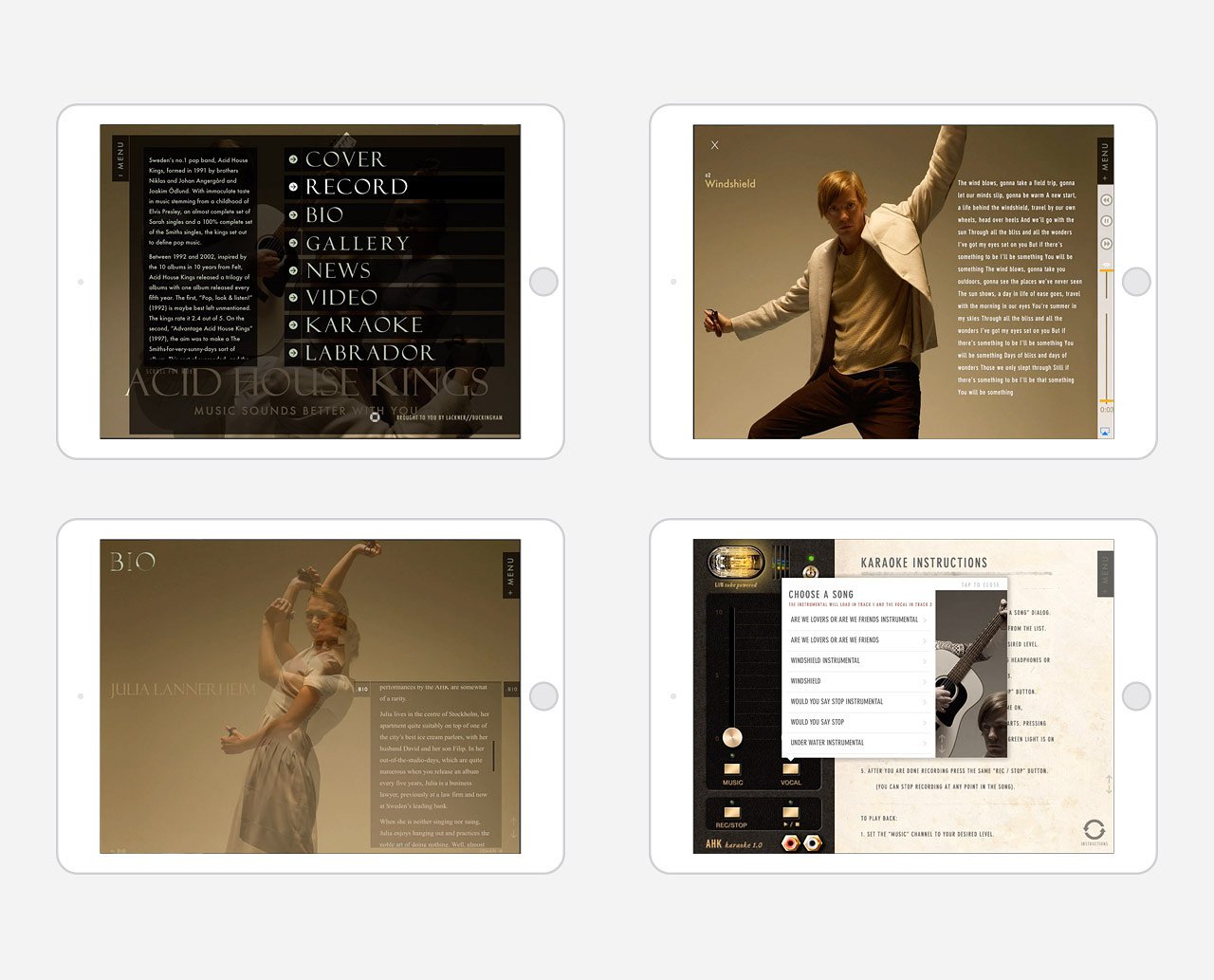Skip forward with the fast-forward button
The height and width of the screenshot is (980, 1214).
[1106, 244]
